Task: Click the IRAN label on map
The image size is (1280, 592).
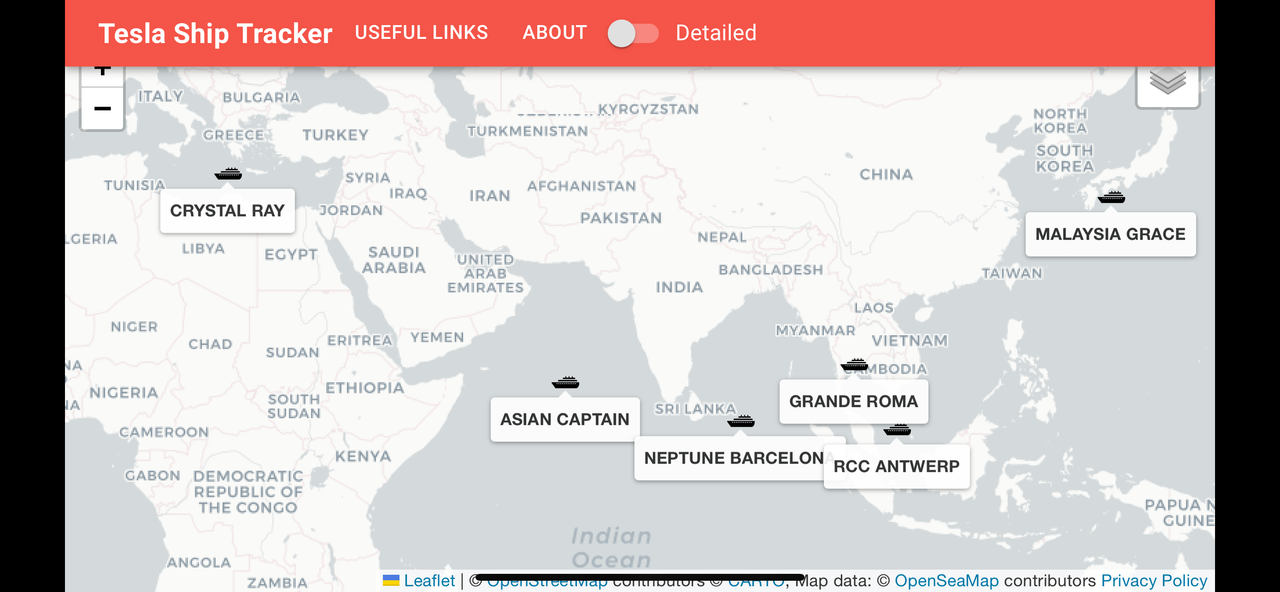Action: click(490, 195)
